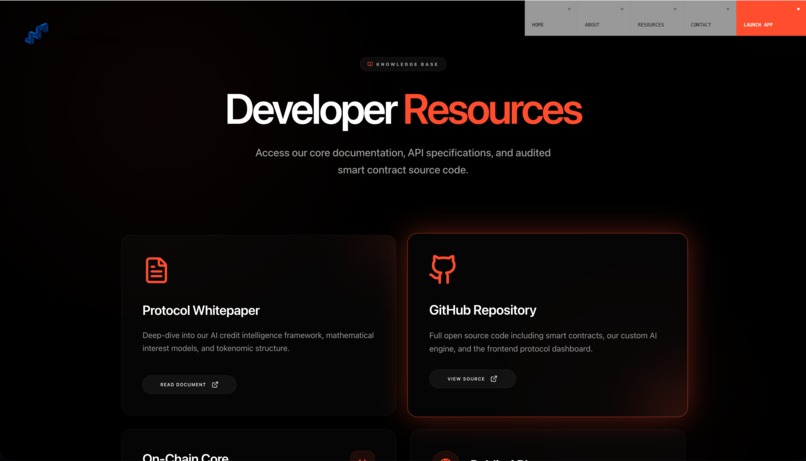Click the 'Access our core documentation' subtitle
The height and width of the screenshot is (461, 806).
pyautogui.click(x=403, y=161)
